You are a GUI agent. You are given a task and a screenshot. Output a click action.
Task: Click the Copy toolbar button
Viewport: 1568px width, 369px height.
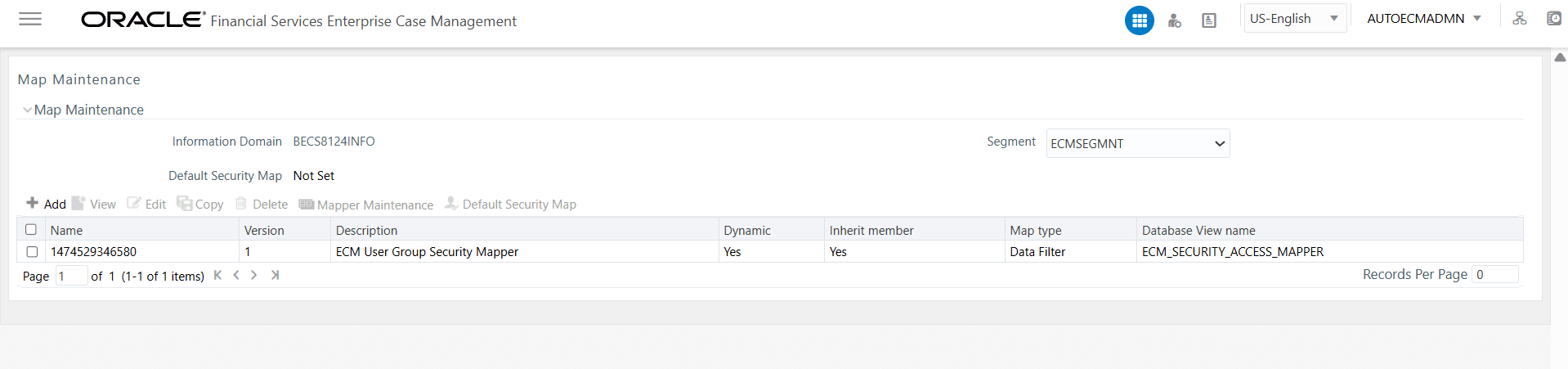pos(200,204)
